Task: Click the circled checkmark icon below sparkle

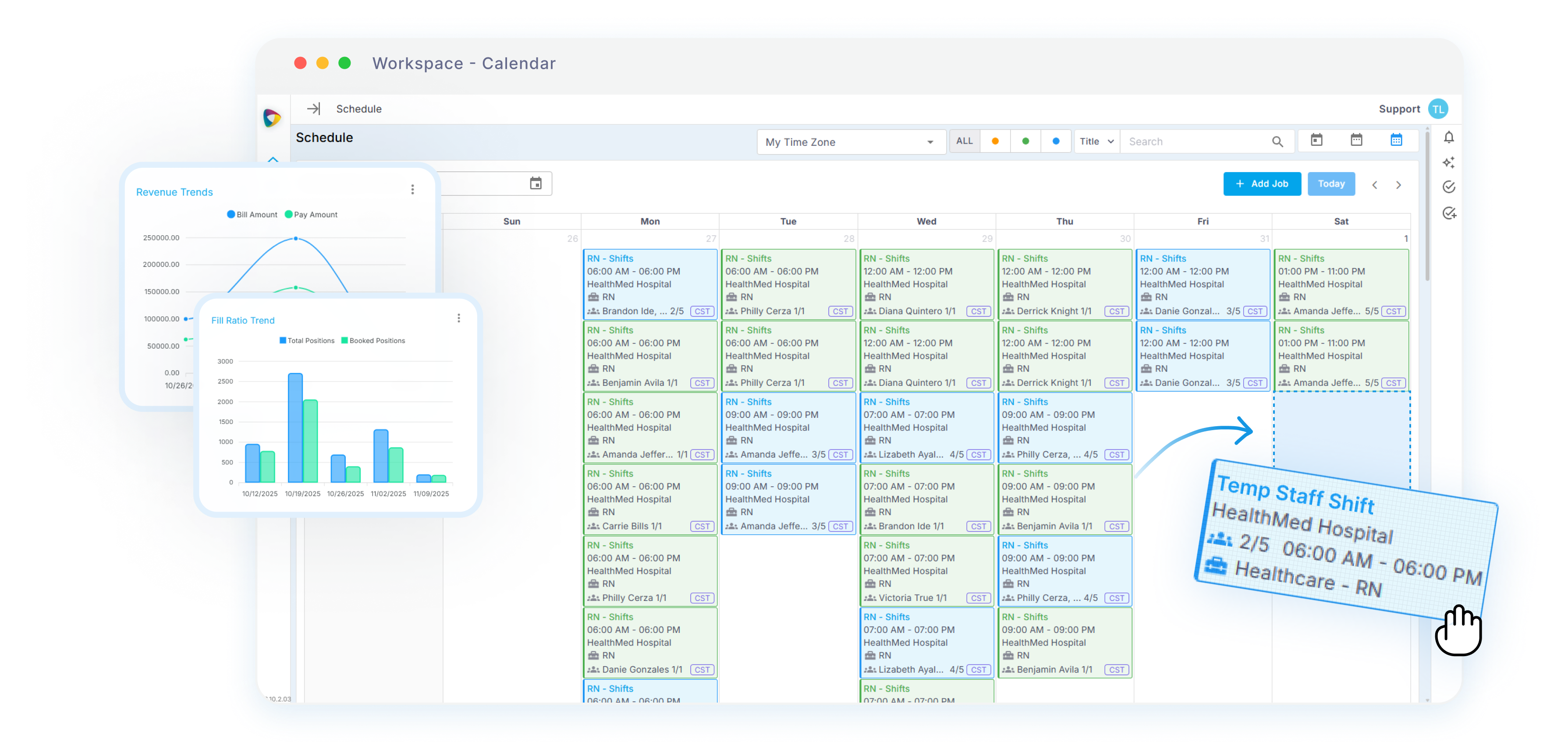Action: click(x=1449, y=187)
